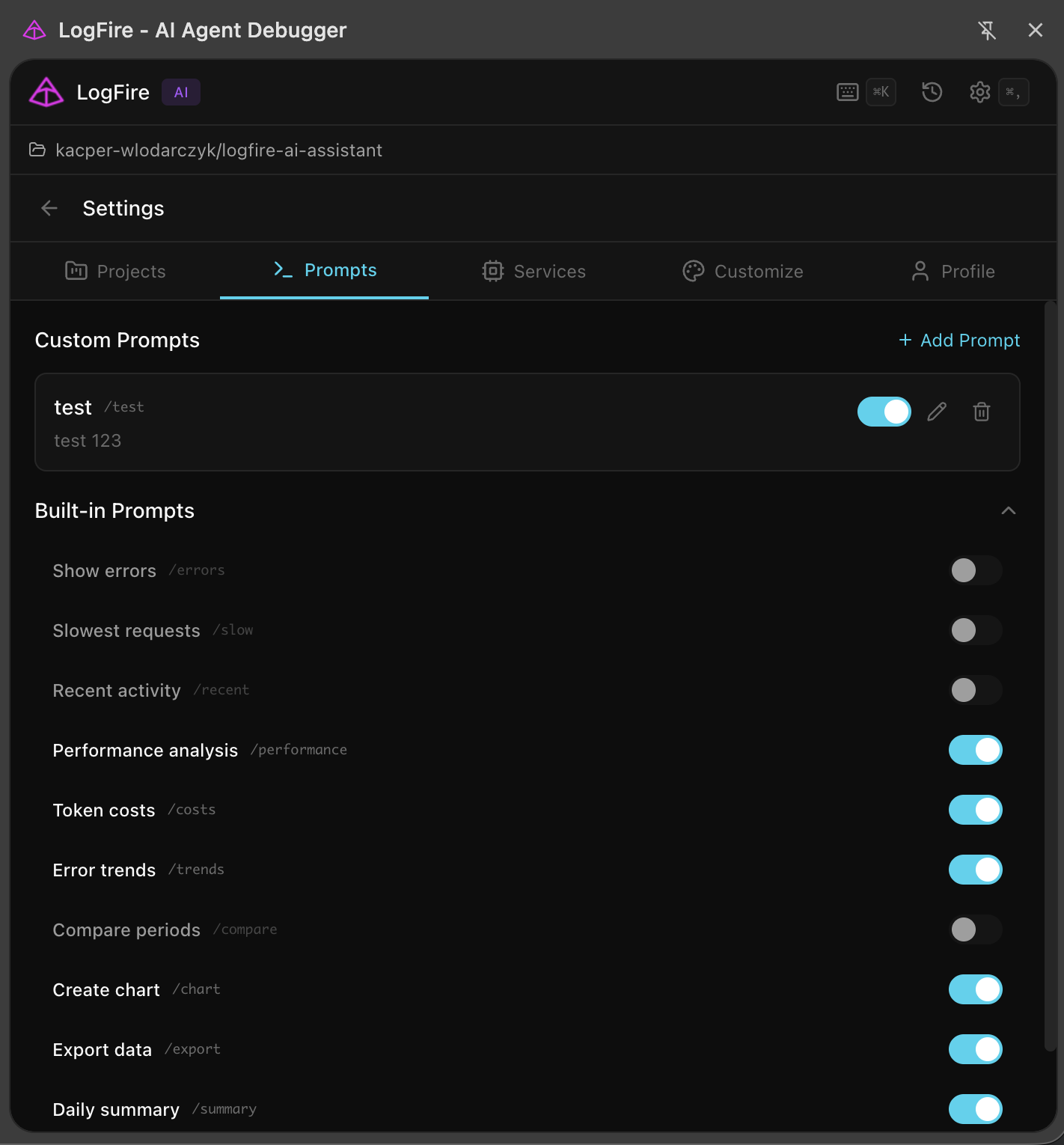The width and height of the screenshot is (1064, 1145).
Task: Switch to the Profile tab
Action: [953, 271]
